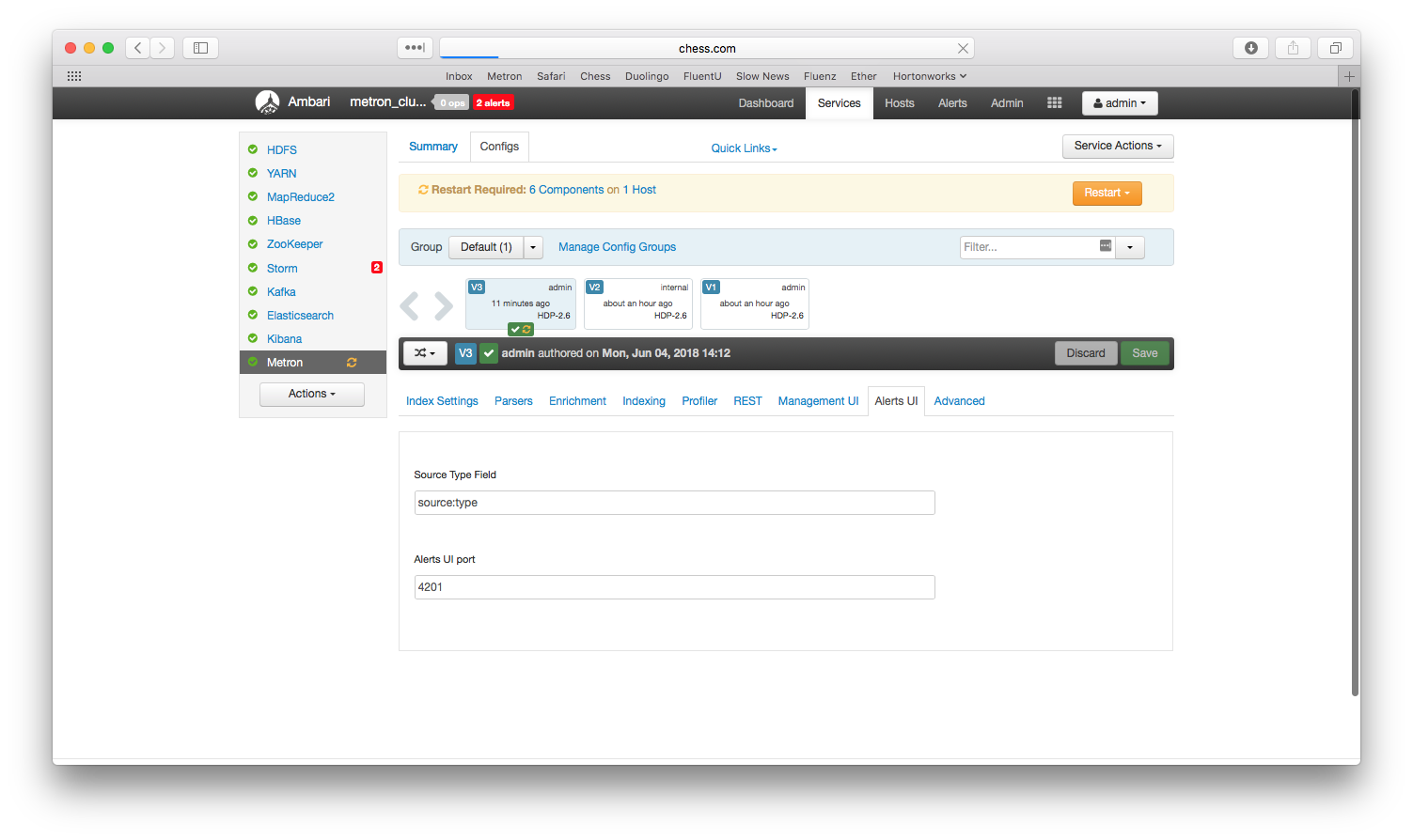Open the Profiler config tab
This screenshot has width=1413, height=840.
(x=699, y=401)
